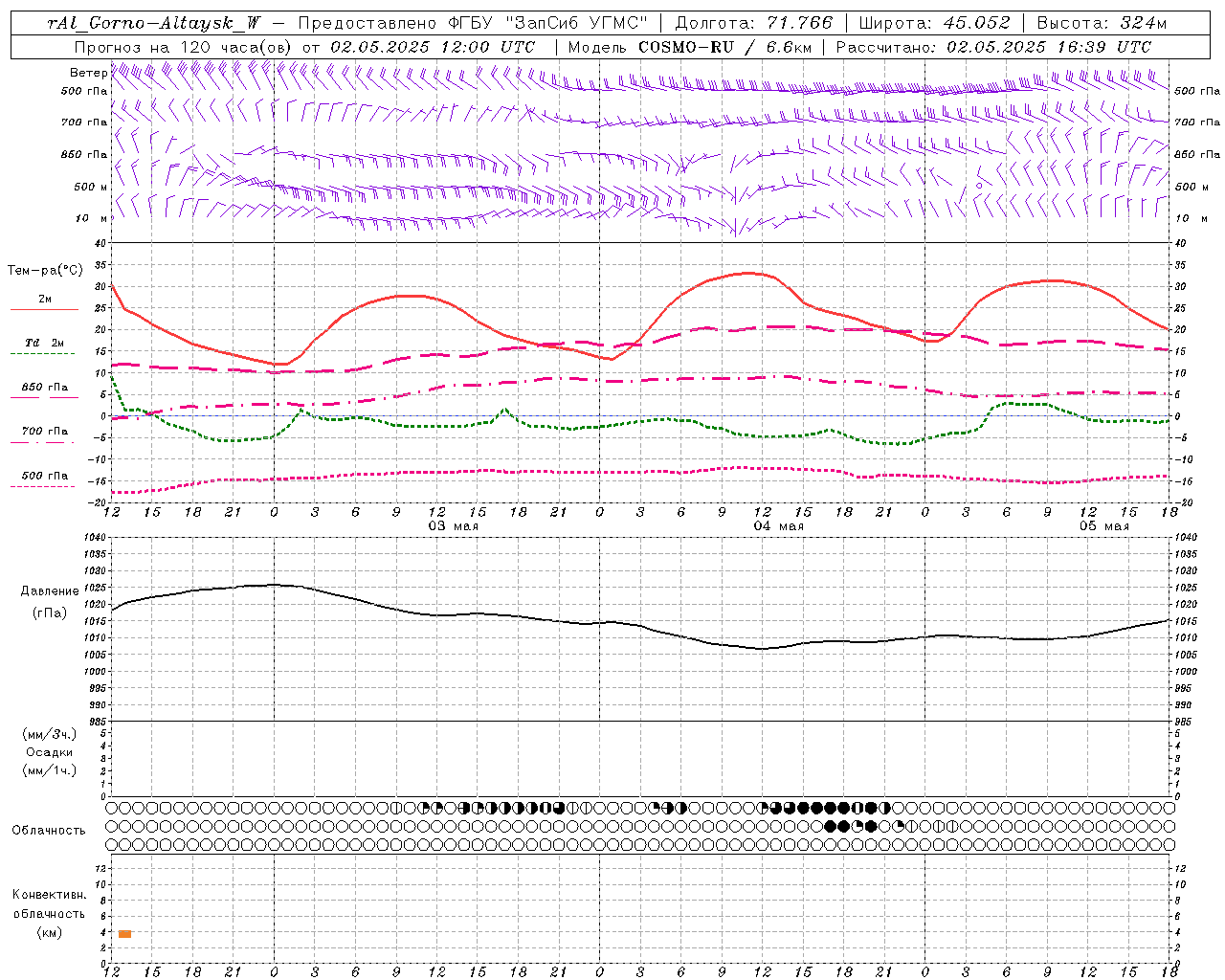Click the red 2м temperature legend line
Viewport: 1225px width, 980px height.
44,309
